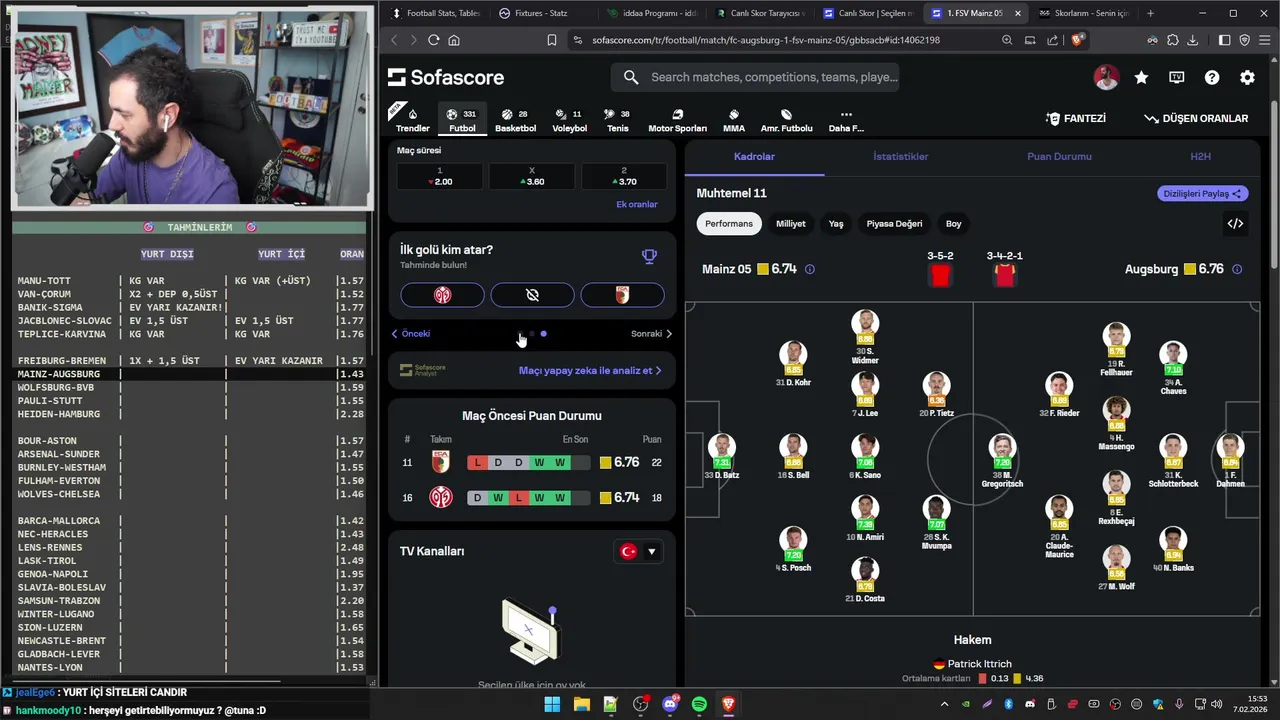Image resolution: width=1280 pixels, height=720 pixels.
Task: Vote no goal in first scorer poll
Action: coord(532,295)
